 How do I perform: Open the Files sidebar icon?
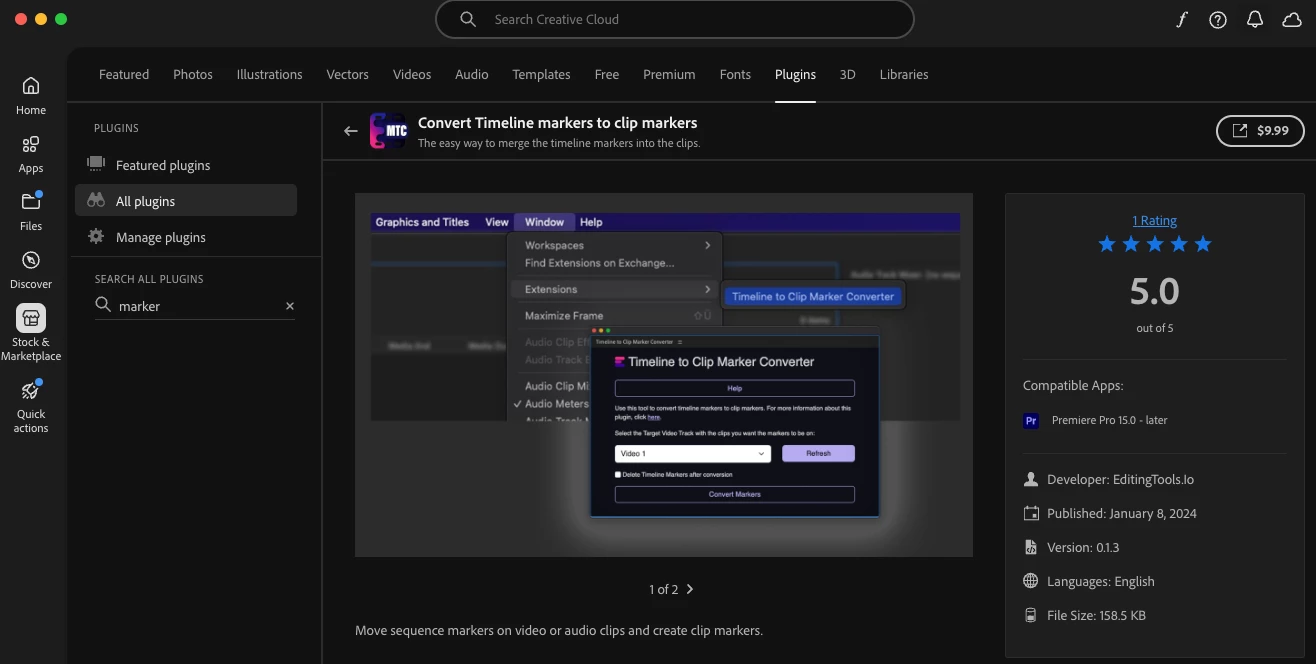tap(31, 202)
